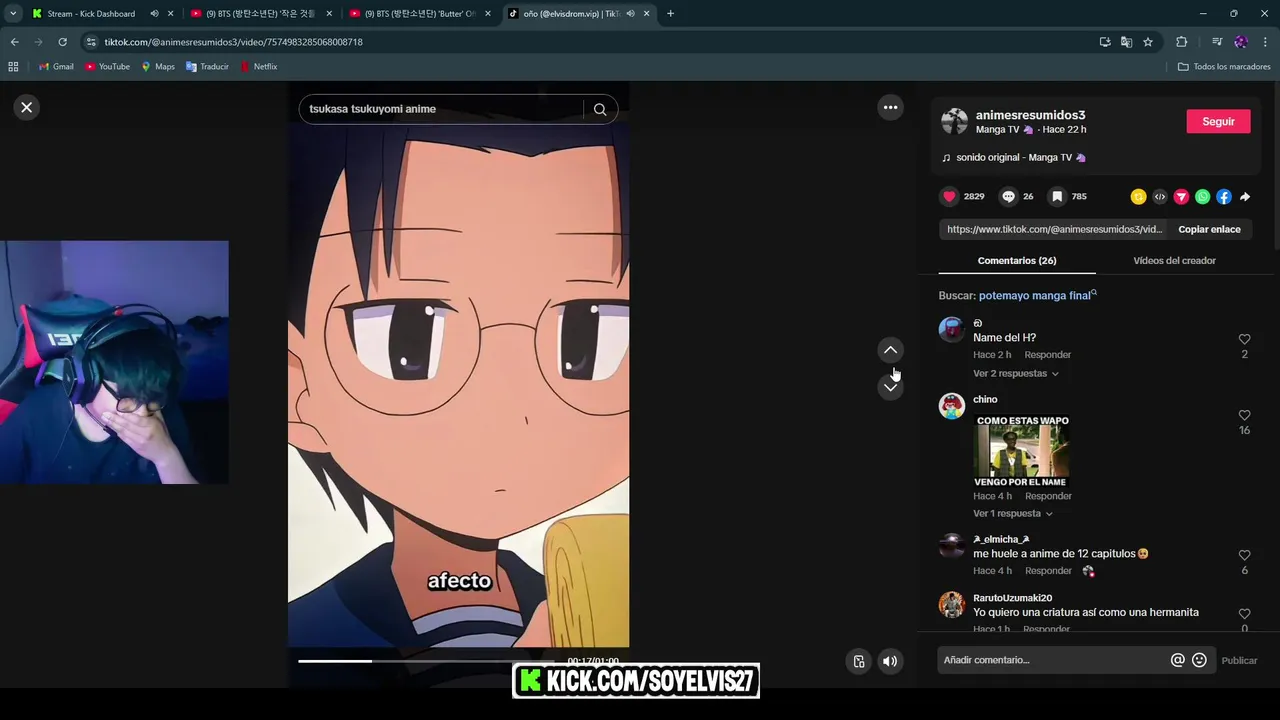Toggle the auto-scroll icon beside volume
The width and height of the screenshot is (1280, 720).
pos(858,661)
